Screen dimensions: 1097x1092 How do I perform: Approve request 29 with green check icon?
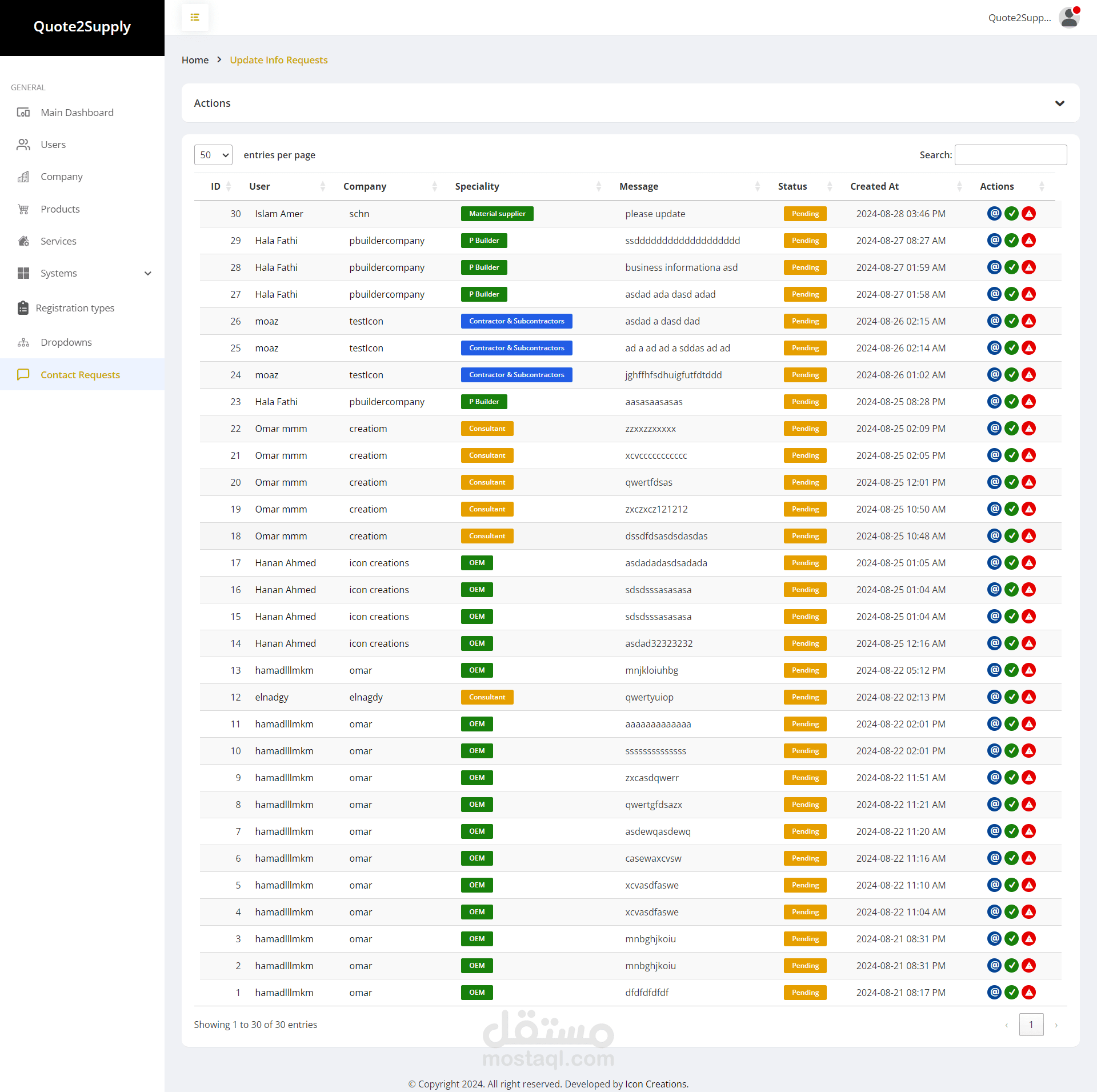[1011, 241]
